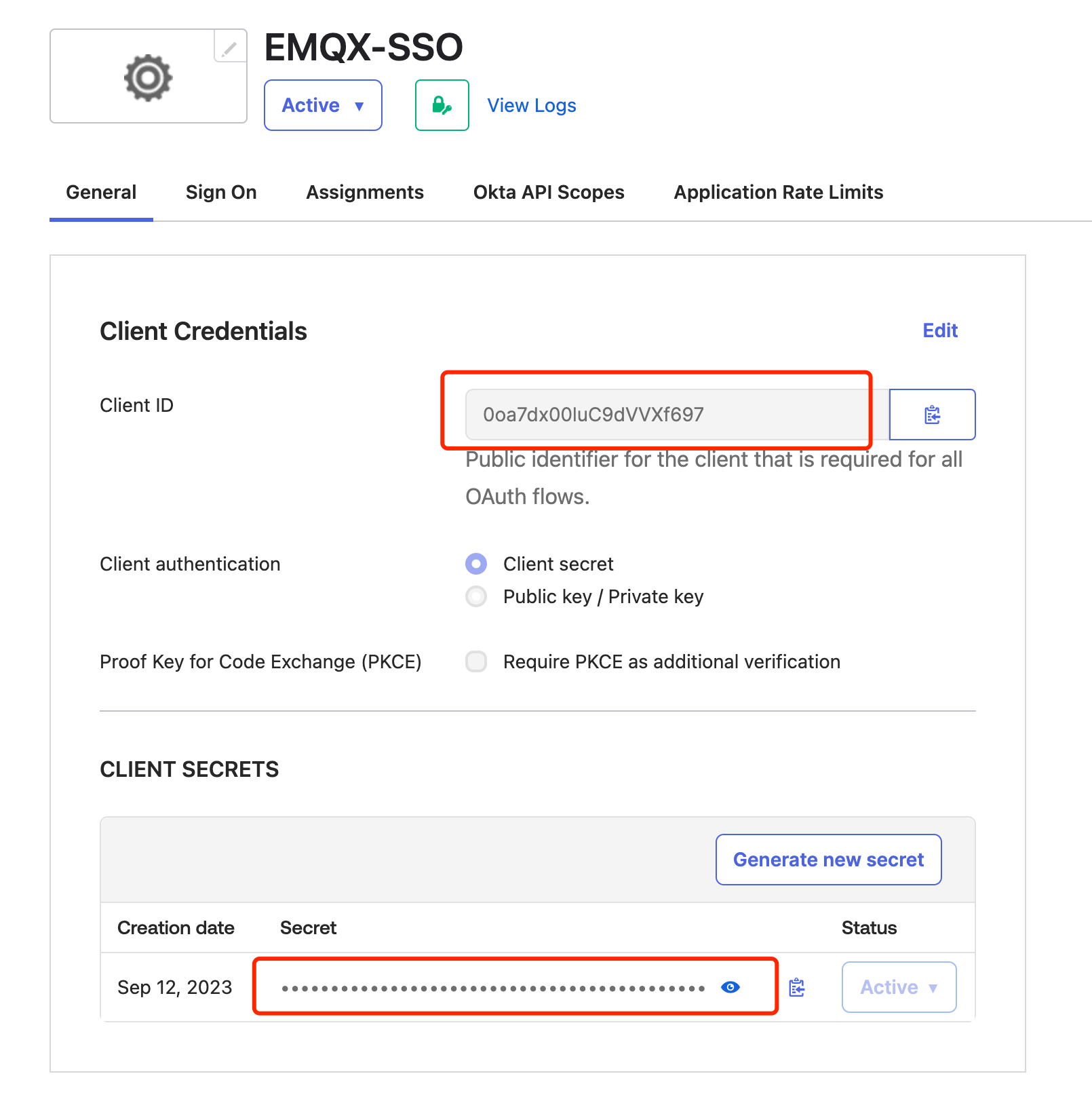This screenshot has height=1095, width=1092.
Task: Click the pencil edit logo icon
Action: point(230,47)
